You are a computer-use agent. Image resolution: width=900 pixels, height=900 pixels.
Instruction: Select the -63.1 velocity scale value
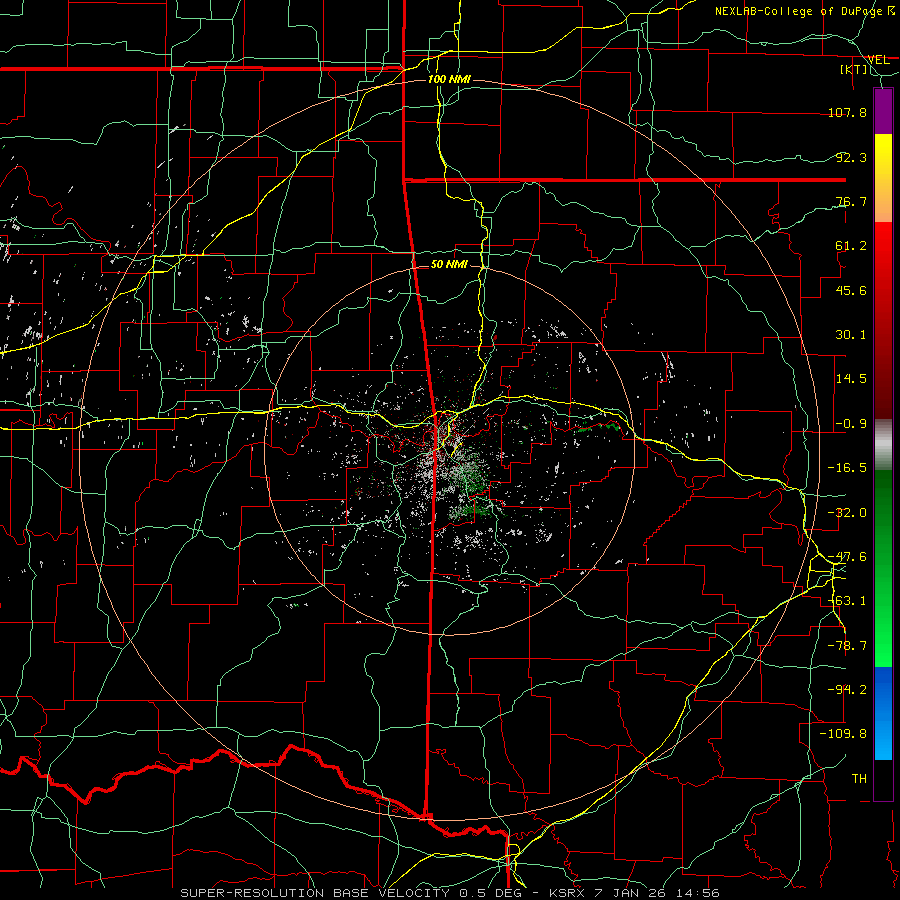[847, 601]
